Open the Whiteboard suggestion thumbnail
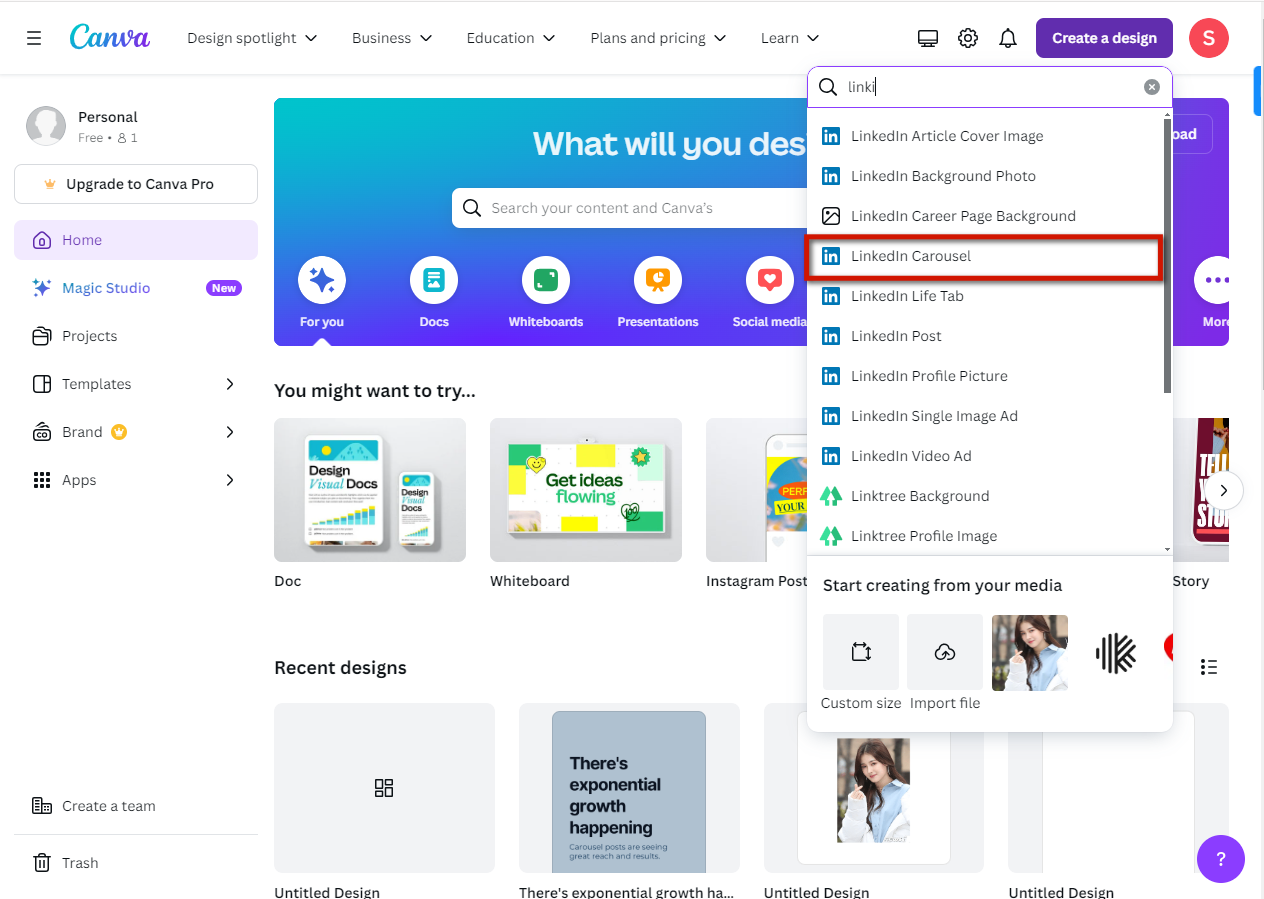Image resolution: width=1264 pixels, height=899 pixels. tap(586, 490)
